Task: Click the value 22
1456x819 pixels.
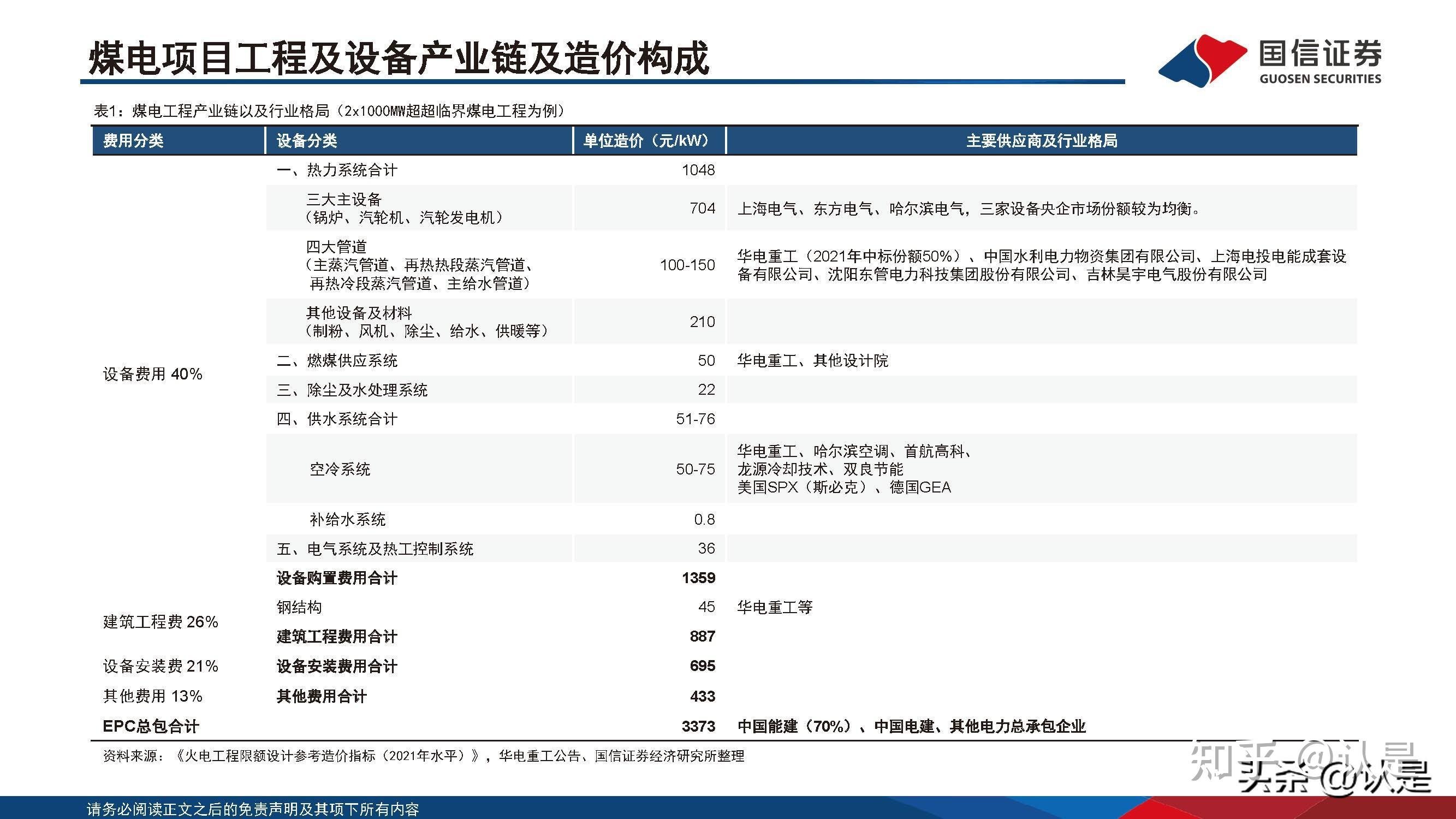Action: (706, 389)
